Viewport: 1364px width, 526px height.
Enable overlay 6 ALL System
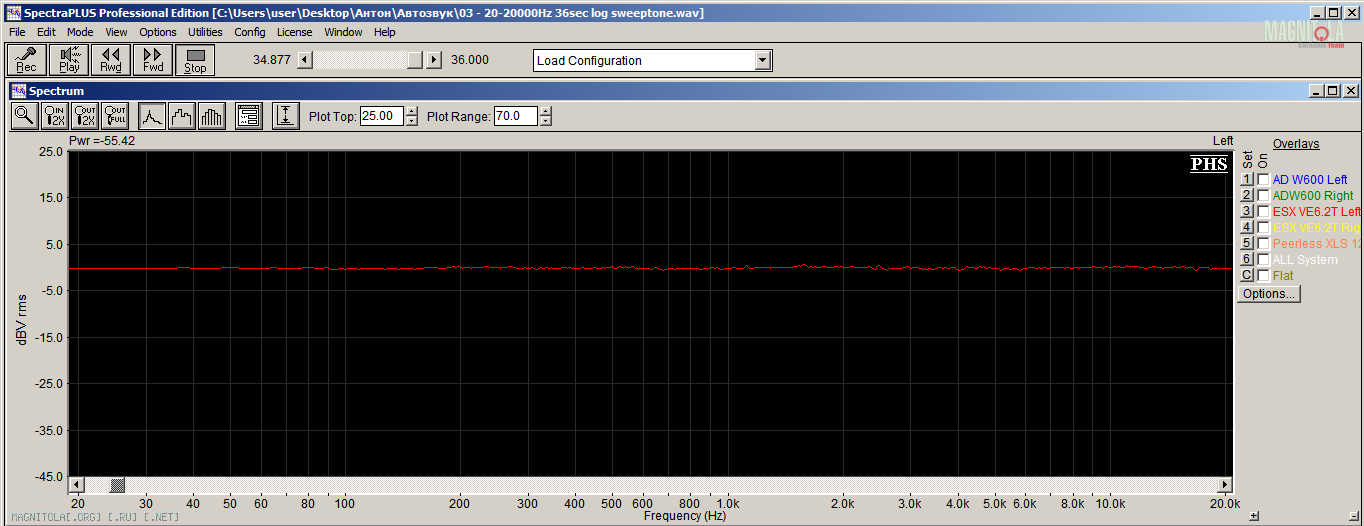click(x=1264, y=260)
